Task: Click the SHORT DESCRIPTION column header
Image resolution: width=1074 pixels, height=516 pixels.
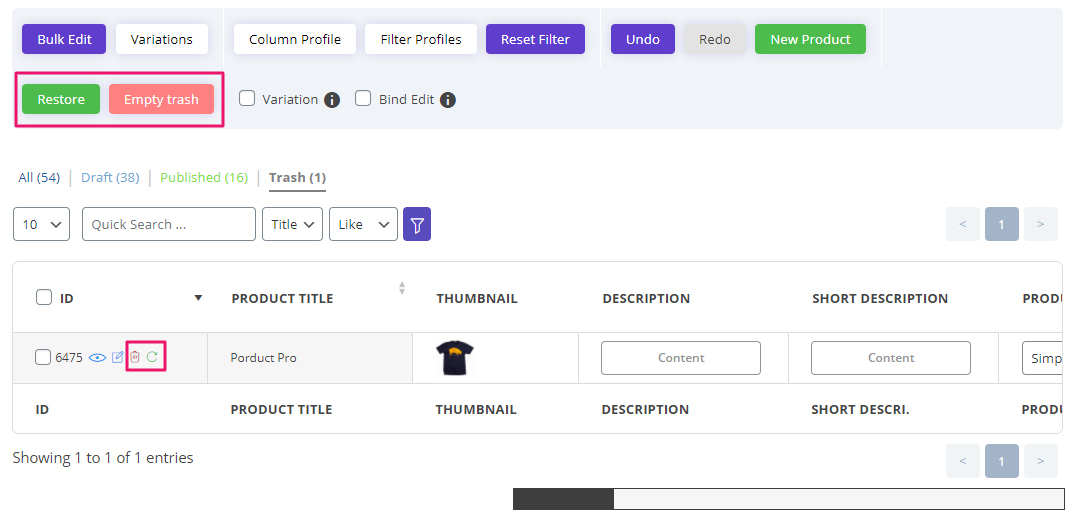Action: click(x=880, y=299)
